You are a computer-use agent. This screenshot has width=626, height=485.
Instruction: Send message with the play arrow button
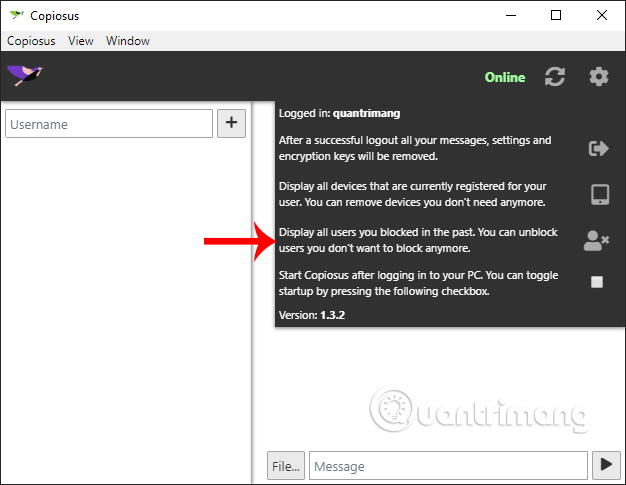coord(606,465)
